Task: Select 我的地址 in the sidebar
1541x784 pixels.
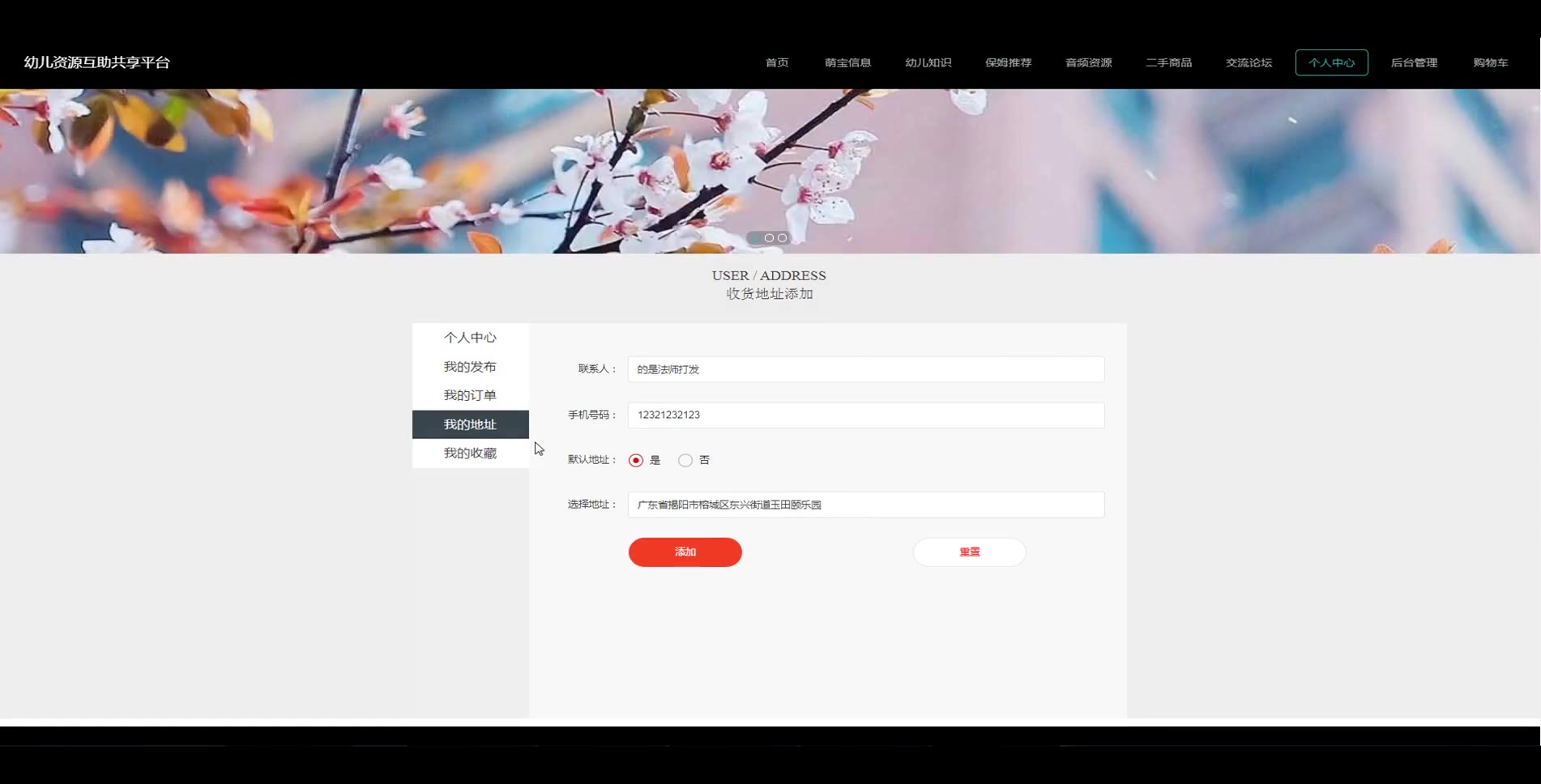Action: [x=470, y=424]
